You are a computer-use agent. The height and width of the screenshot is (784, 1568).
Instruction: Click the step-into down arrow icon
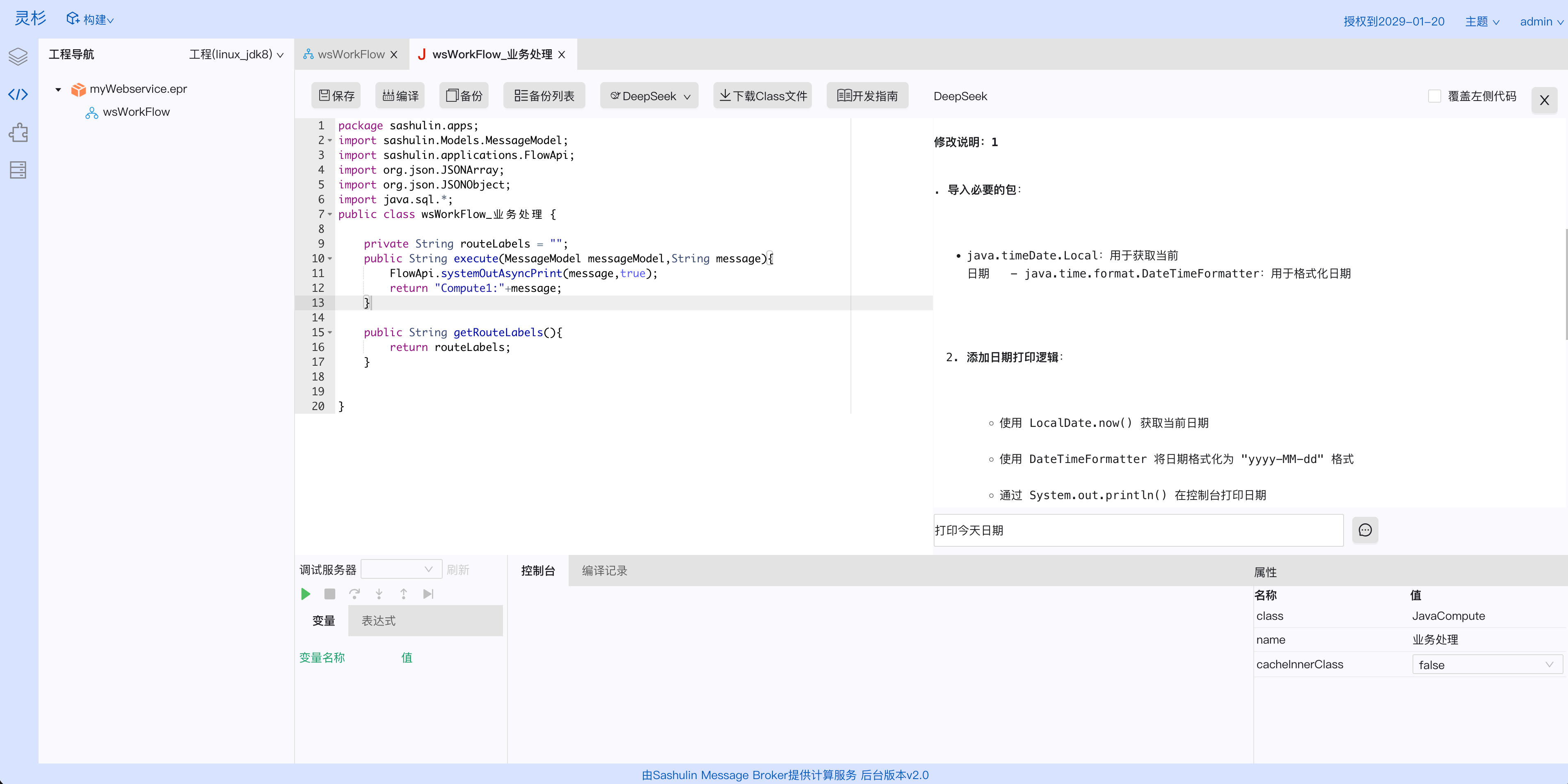pos(379,594)
